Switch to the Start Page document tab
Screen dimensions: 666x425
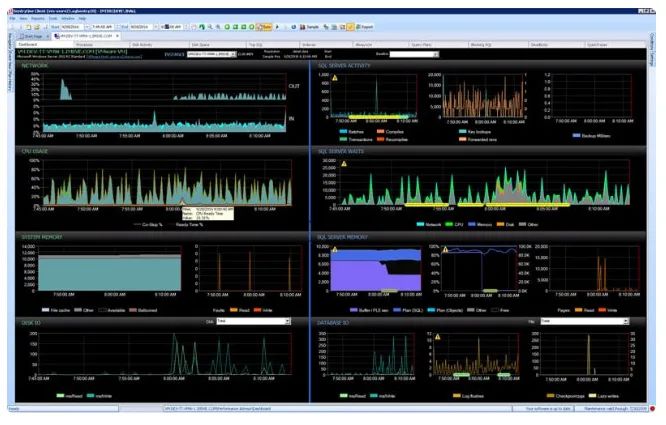click(31, 37)
